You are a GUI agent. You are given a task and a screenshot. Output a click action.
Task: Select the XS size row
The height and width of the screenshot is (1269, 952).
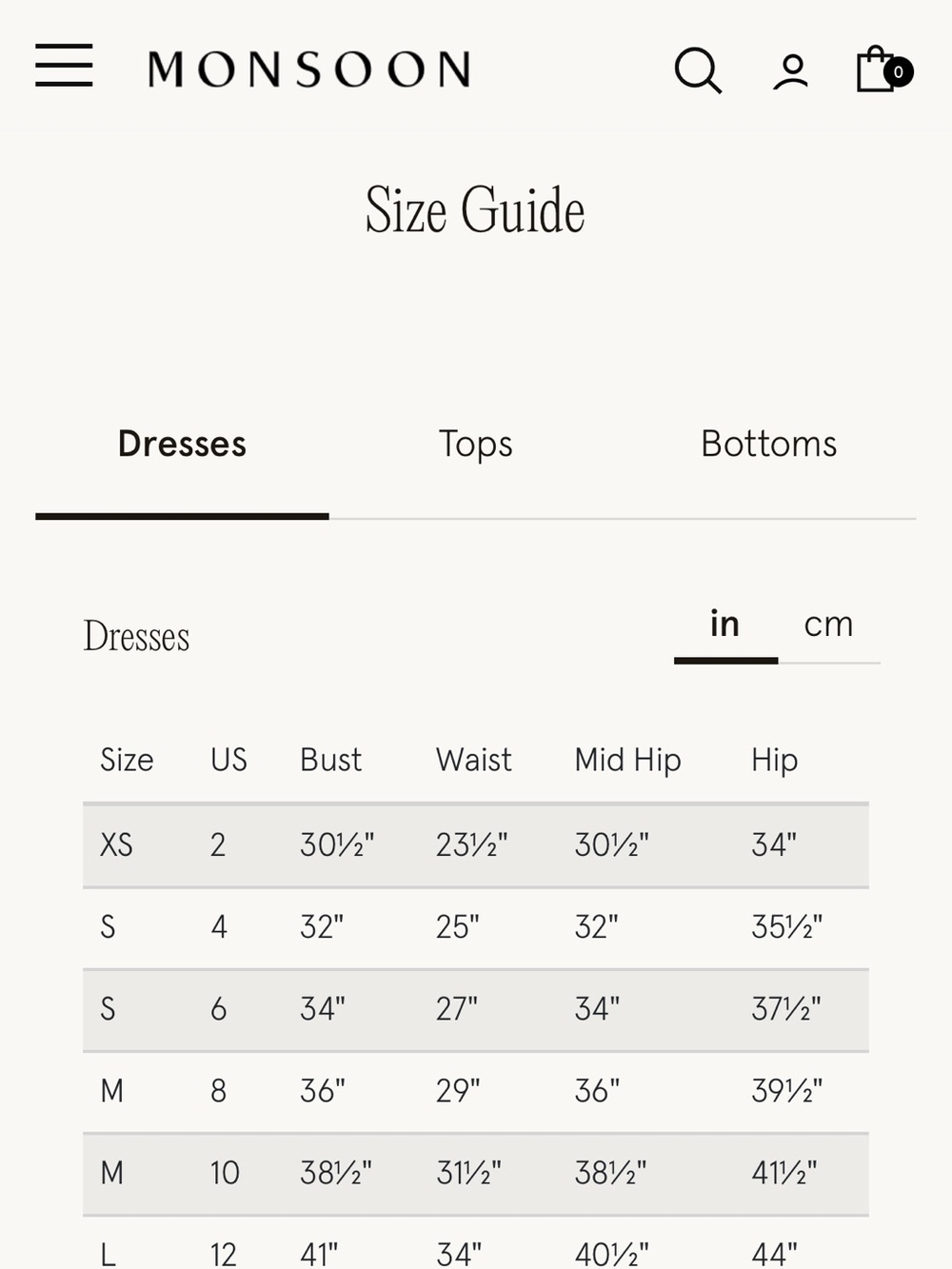[476, 845]
